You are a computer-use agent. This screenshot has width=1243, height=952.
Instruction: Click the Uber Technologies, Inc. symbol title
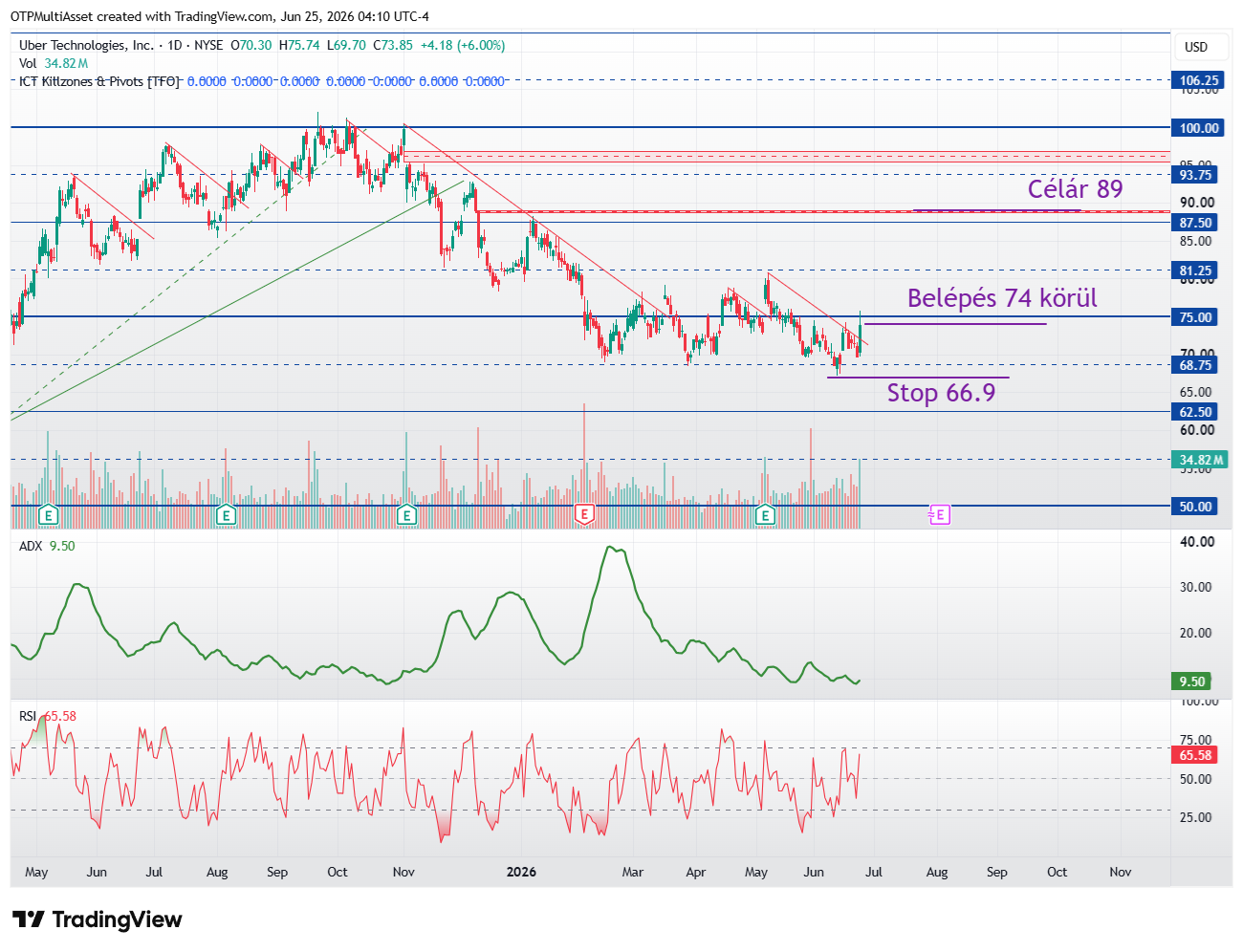[86, 45]
